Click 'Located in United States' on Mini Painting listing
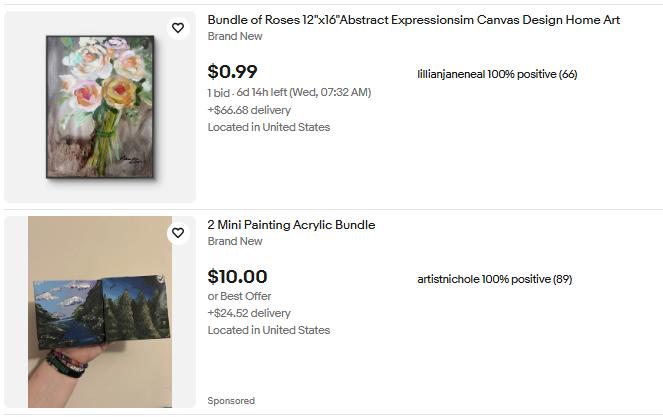663x417 pixels. (268, 330)
